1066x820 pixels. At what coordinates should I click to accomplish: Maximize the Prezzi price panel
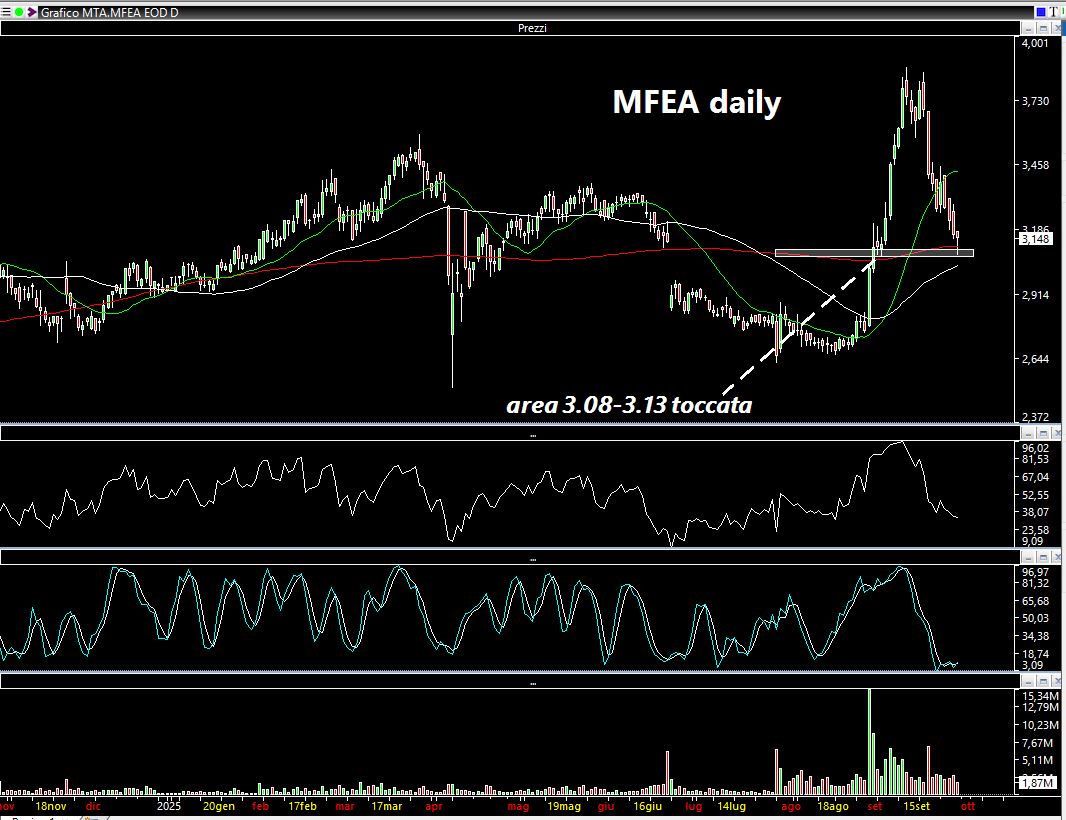coord(1043,29)
